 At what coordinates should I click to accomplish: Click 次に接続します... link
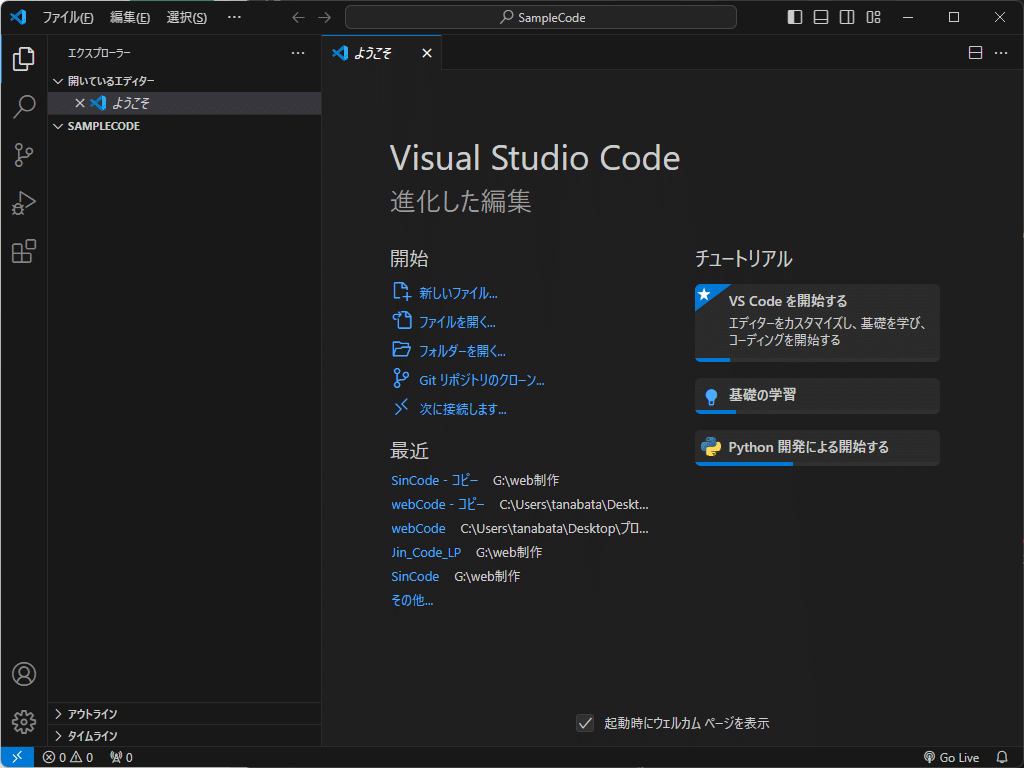[463, 409]
